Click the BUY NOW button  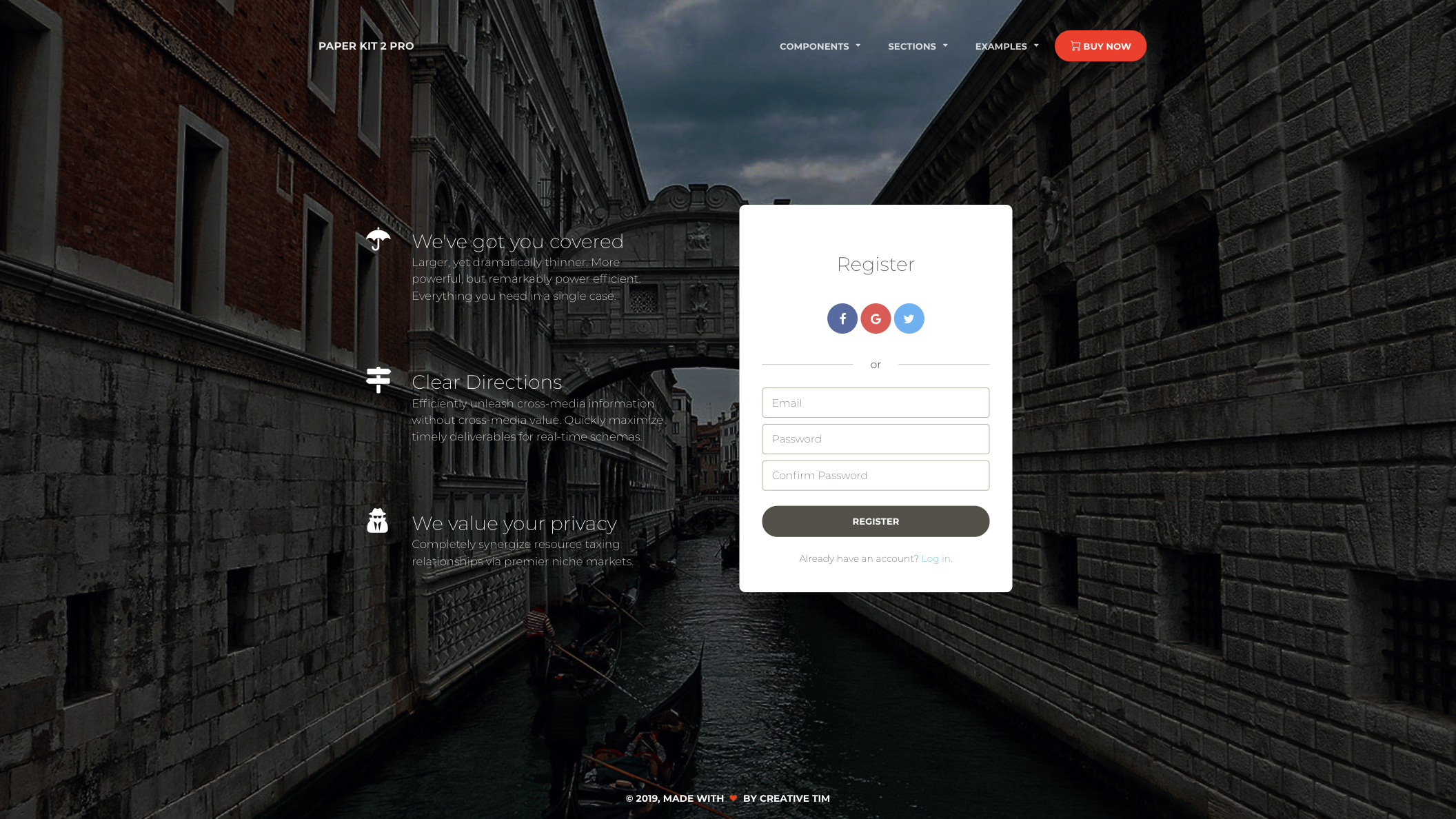point(1100,46)
